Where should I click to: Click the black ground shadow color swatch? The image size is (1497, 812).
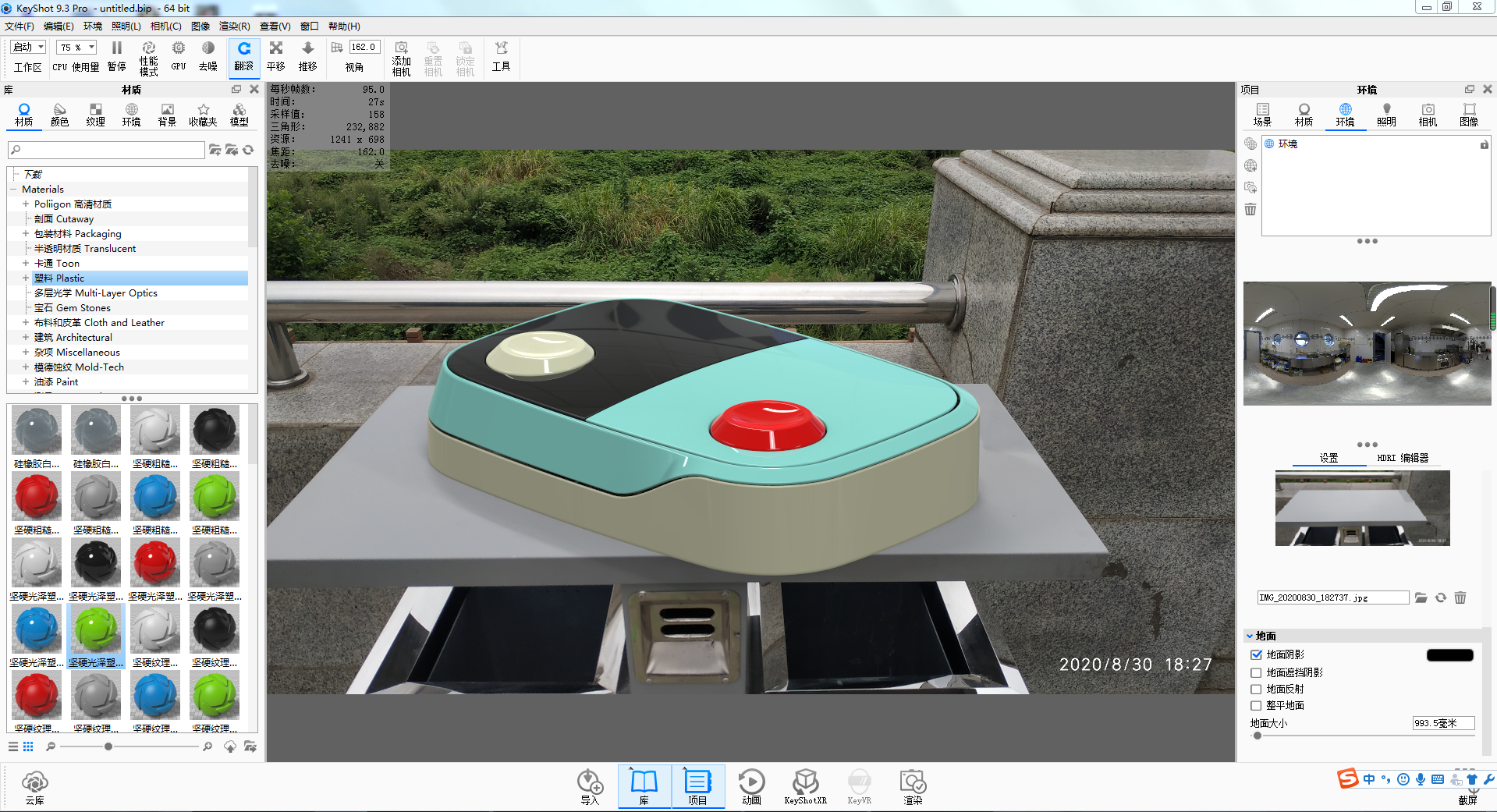1449,655
